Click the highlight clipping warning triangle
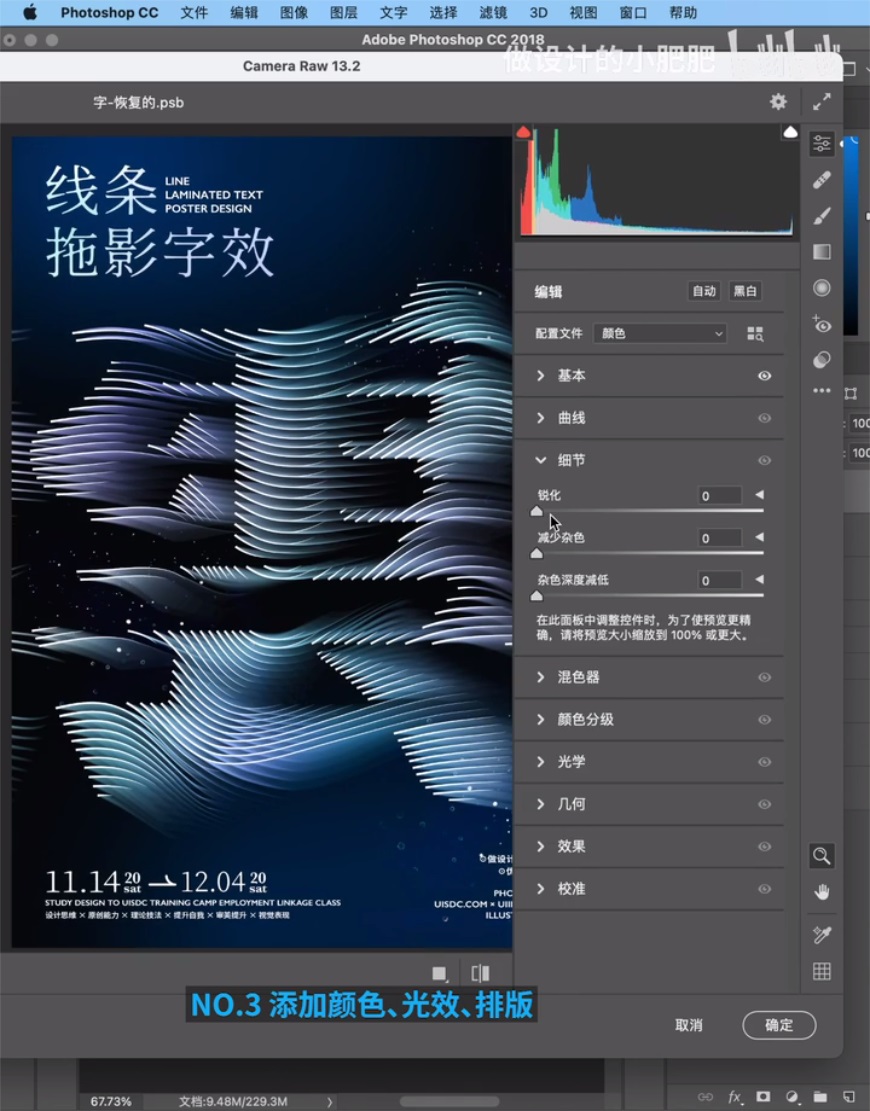 click(791, 132)
